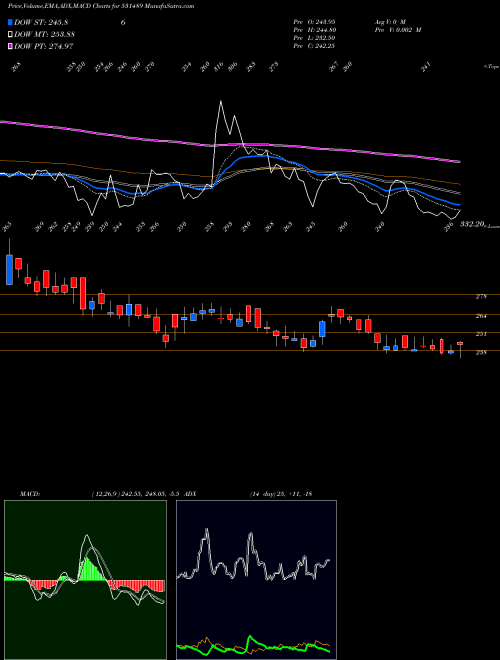
Task: Click the 'Pre L: 232.50' value
Action: pyautogui.click(x=314, y=38)
